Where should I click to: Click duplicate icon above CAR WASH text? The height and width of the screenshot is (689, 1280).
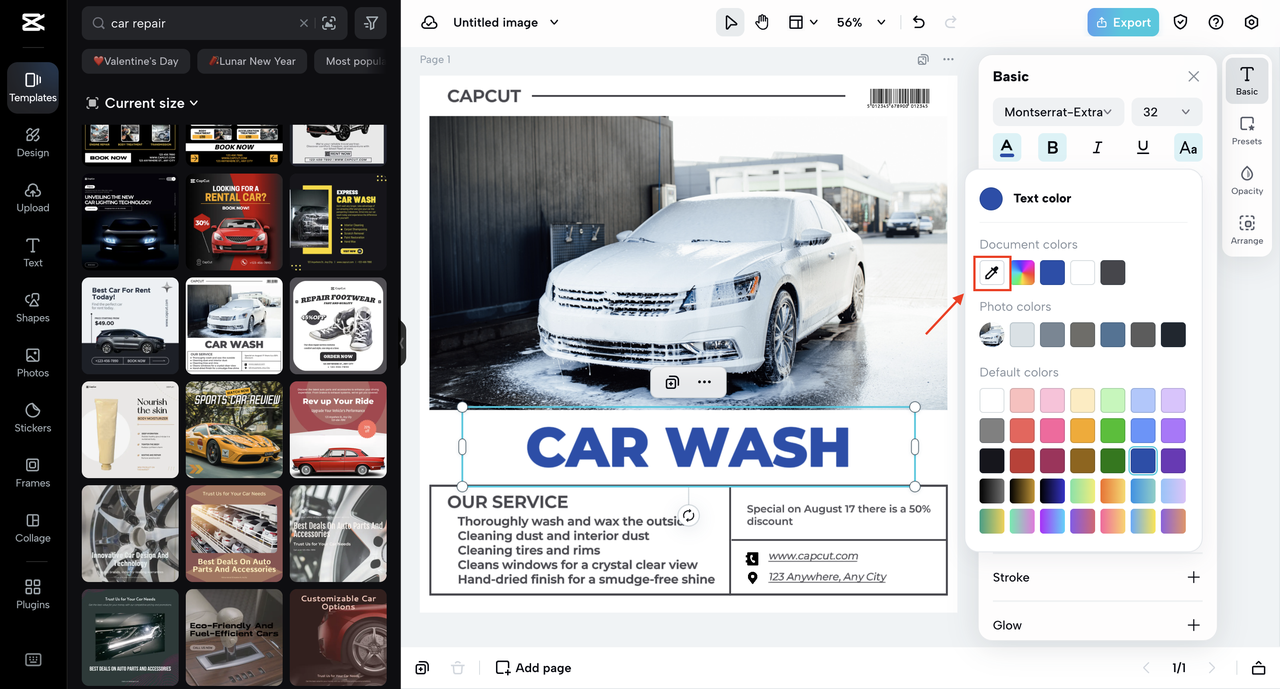coord(672,382)
